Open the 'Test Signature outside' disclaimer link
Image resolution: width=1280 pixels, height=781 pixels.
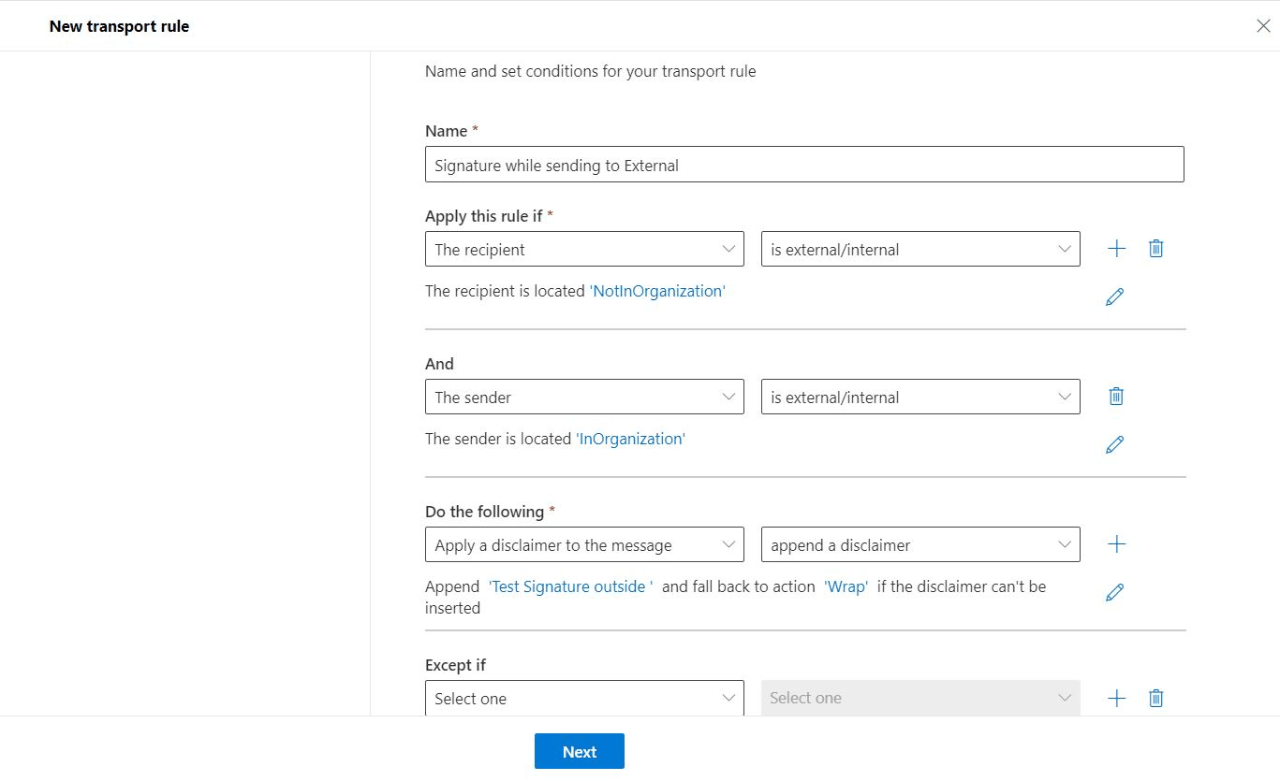coord(571,587)
